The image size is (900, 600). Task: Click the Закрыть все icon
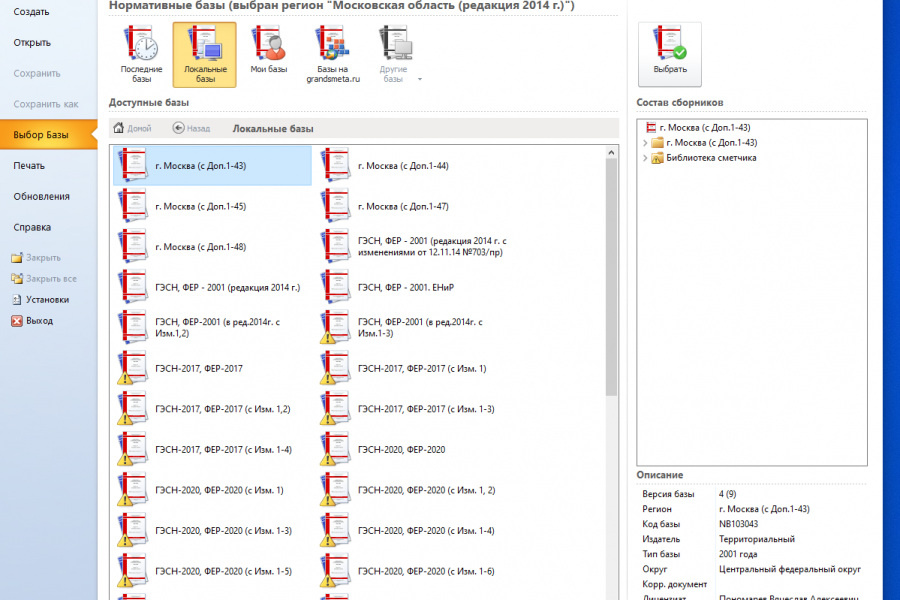click(17, 278)
